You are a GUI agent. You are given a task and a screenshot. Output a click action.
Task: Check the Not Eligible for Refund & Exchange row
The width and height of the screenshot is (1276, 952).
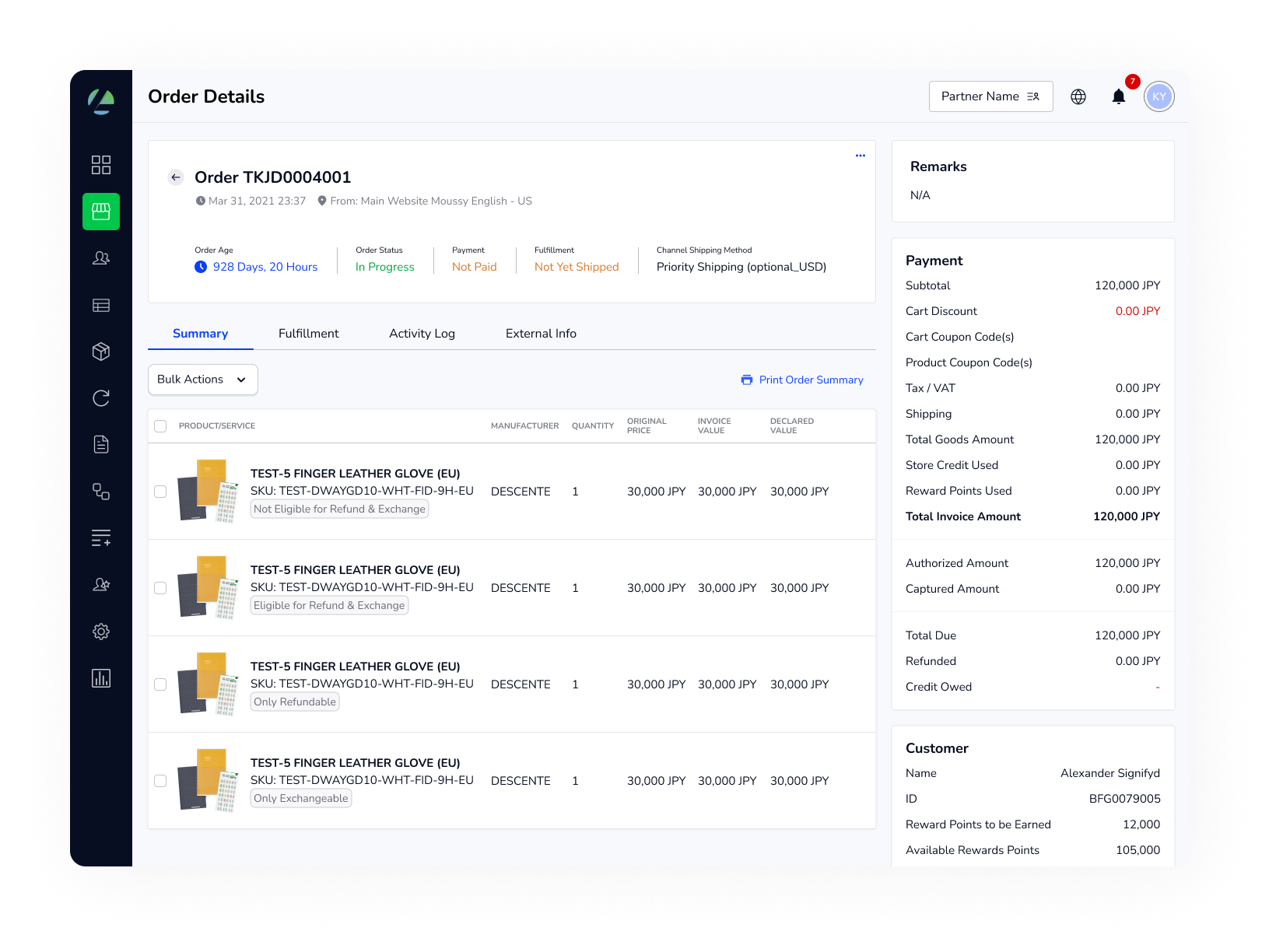(x=160, y=492)
